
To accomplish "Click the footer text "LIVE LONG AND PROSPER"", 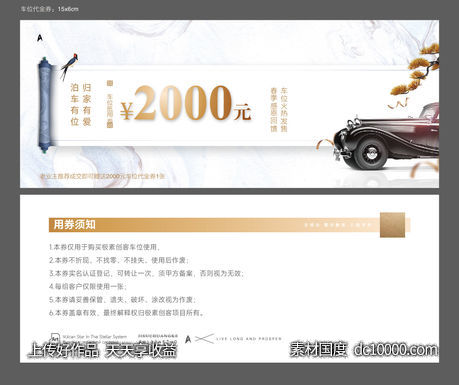I will click(x=249, y=339).
